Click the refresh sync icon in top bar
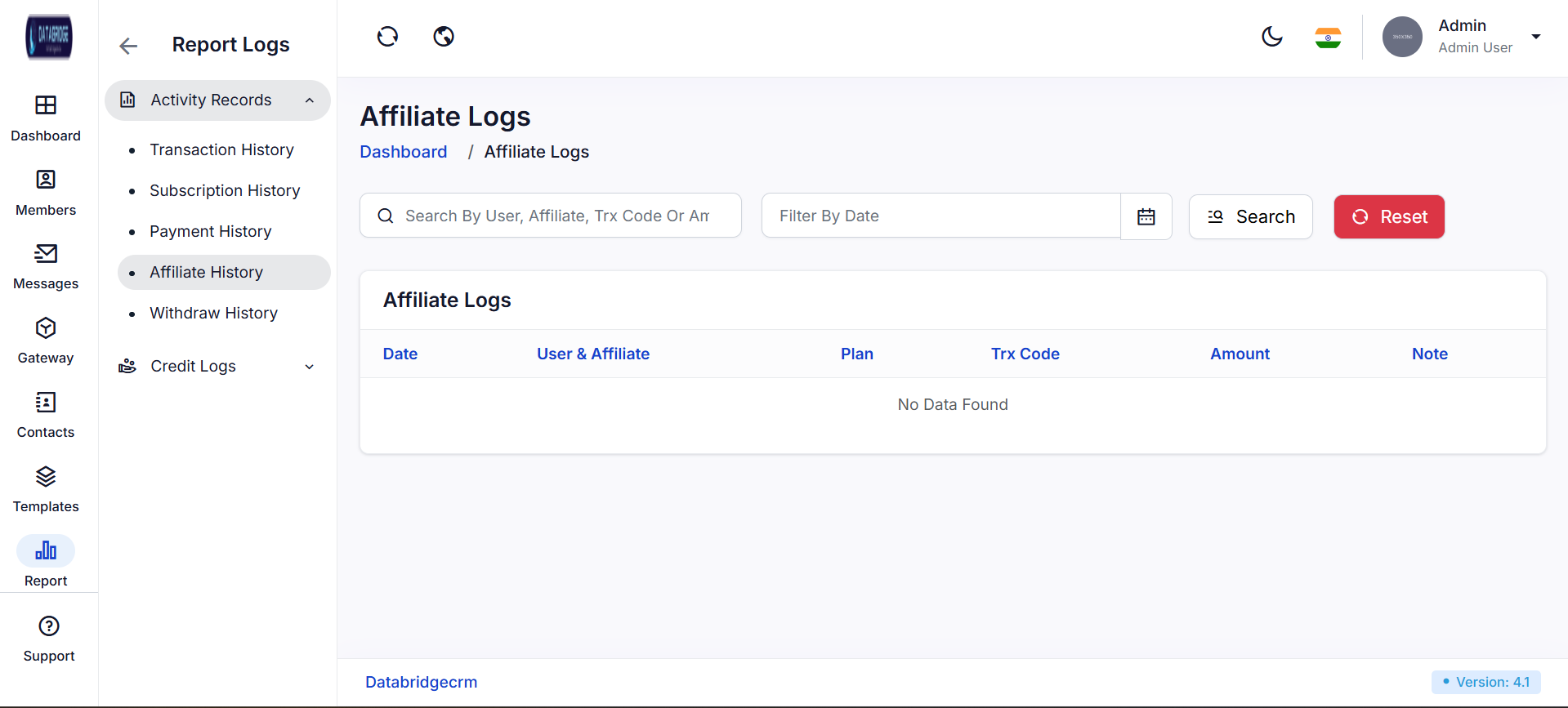This screenshot has height=708, width=1568. [x=387, y=37]
